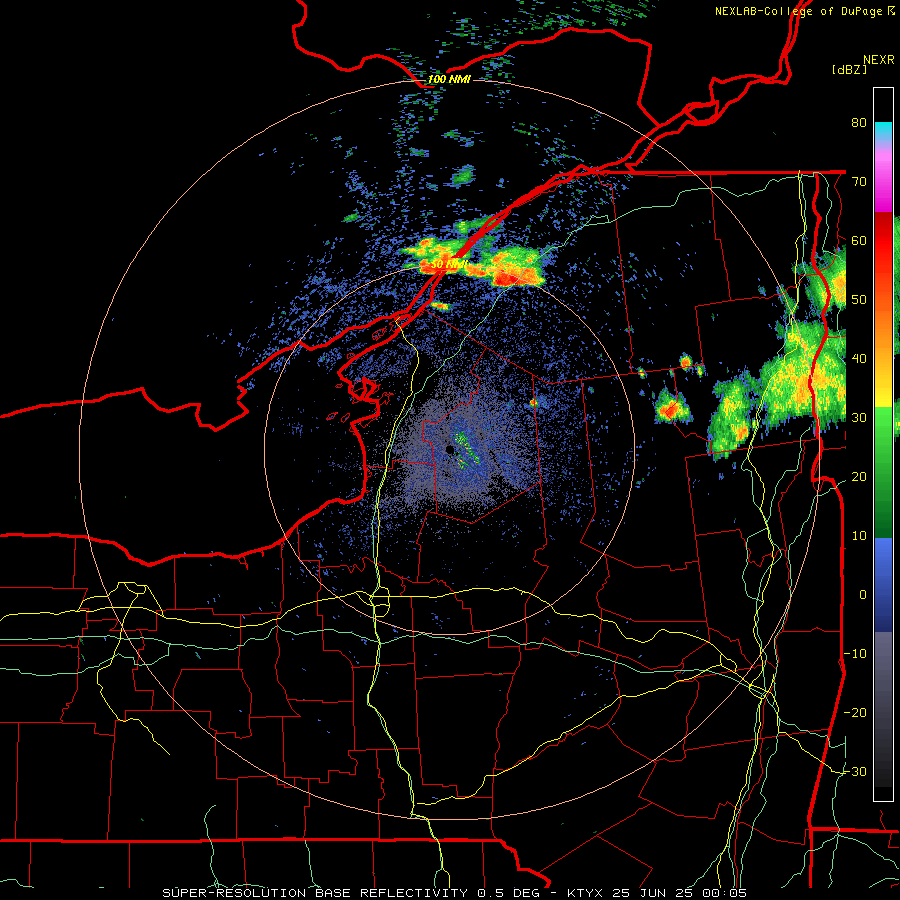900x900 pixels.
Task: Click the 60 value on the dBZ scale
Action: 859,240
